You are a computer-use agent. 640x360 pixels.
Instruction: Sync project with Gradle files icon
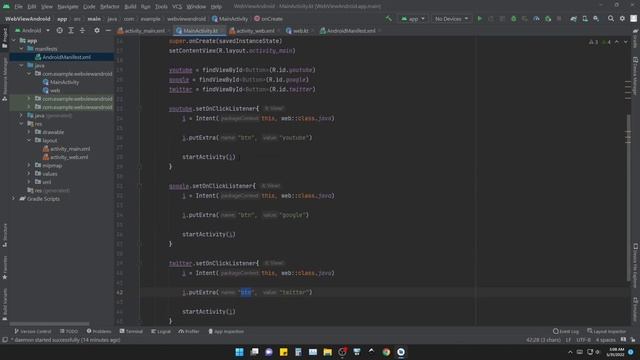(x=573, y=19)
